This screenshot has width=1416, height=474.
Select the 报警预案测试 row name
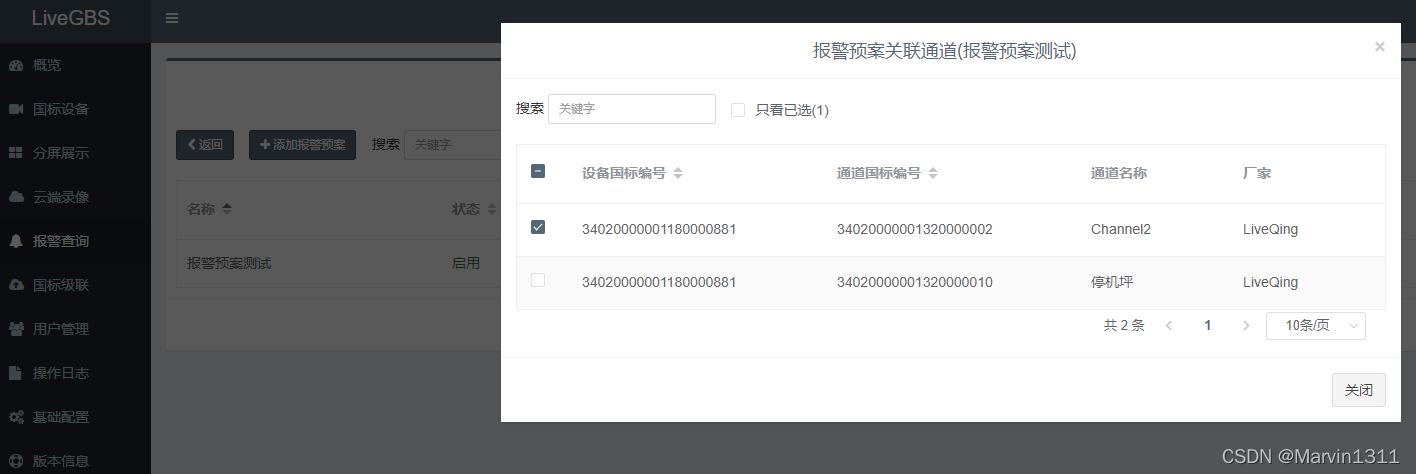click(x=229, y=263)
